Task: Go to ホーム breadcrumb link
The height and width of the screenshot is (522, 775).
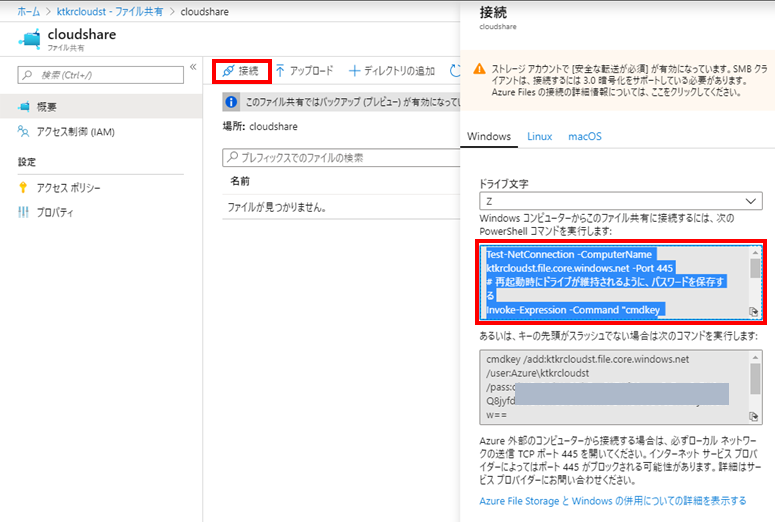Action: [29, 11]
